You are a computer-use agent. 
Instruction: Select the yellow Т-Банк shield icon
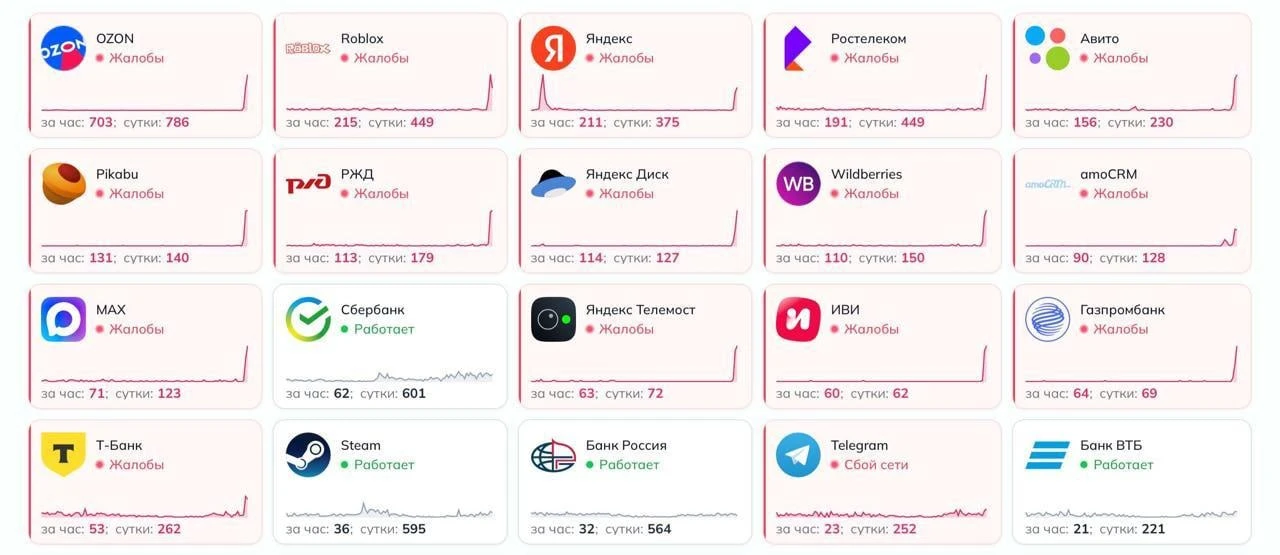coord(63,455)
